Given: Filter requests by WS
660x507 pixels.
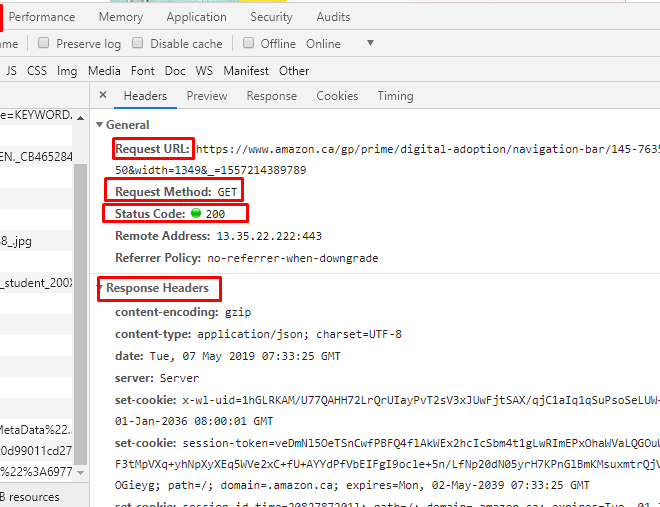Looking at the screenshot, I should (204, 71).
